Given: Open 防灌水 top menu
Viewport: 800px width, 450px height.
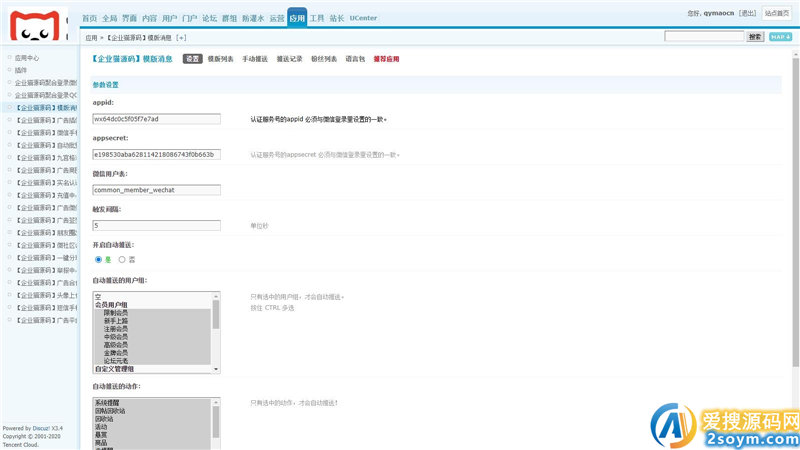Looking at the screenshot, I should coord(253,18).
